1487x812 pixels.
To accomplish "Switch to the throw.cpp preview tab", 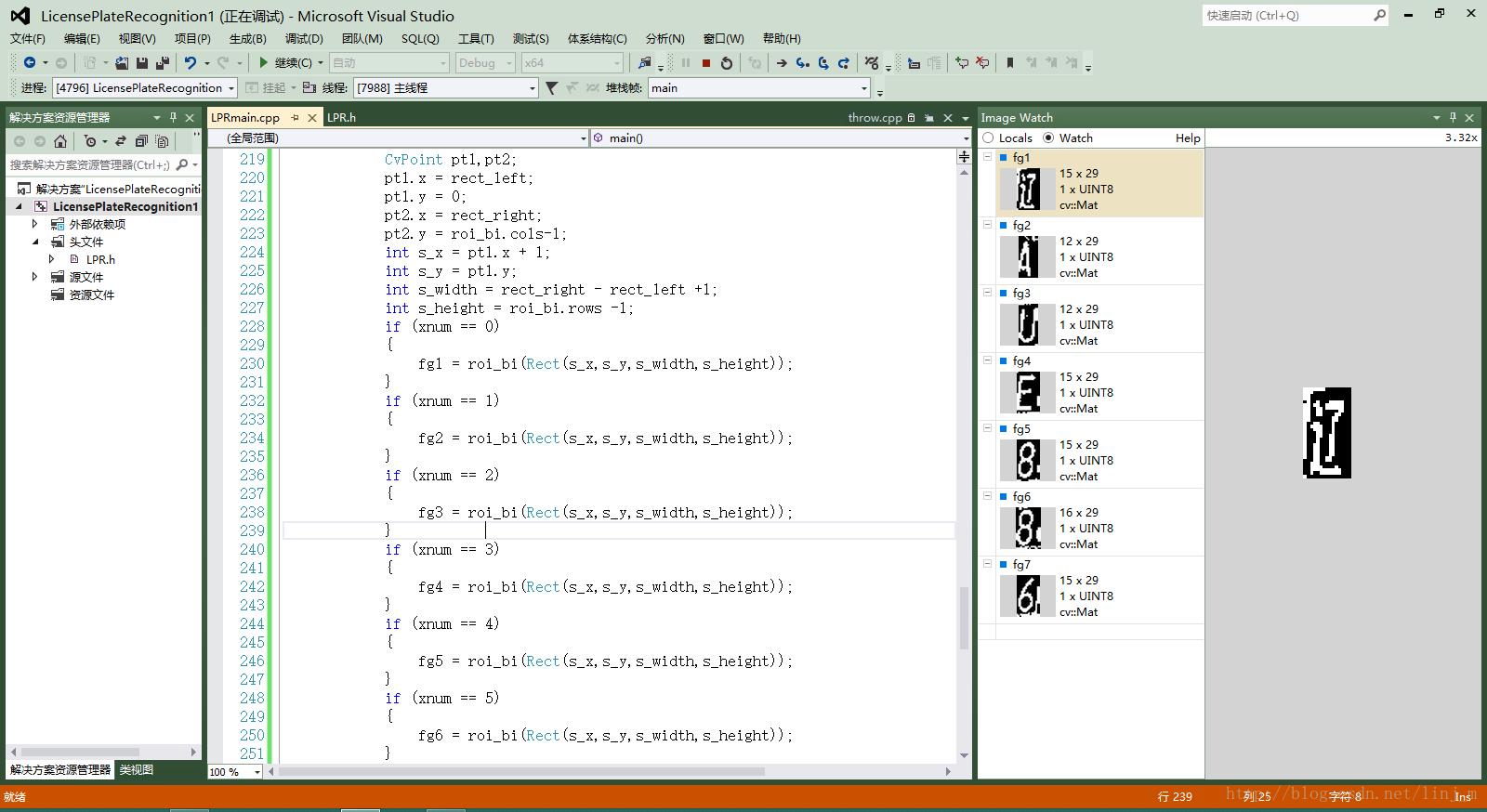I will (x=875, y=118).
